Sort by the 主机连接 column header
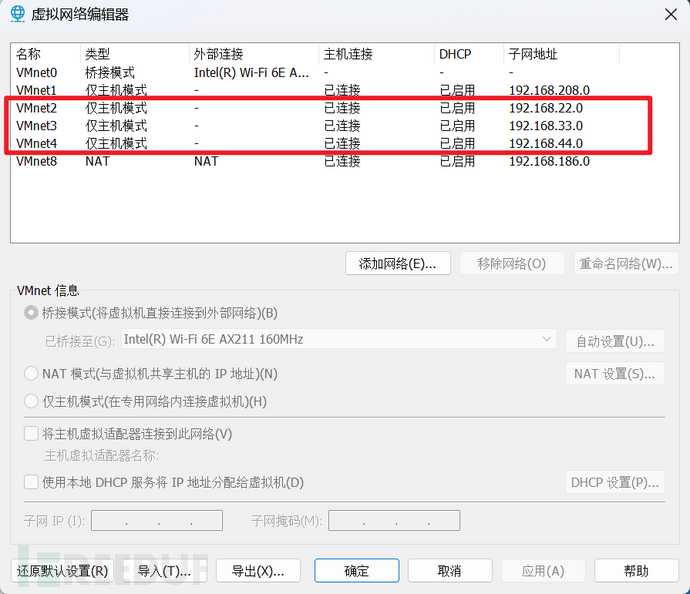 (377, 54)
